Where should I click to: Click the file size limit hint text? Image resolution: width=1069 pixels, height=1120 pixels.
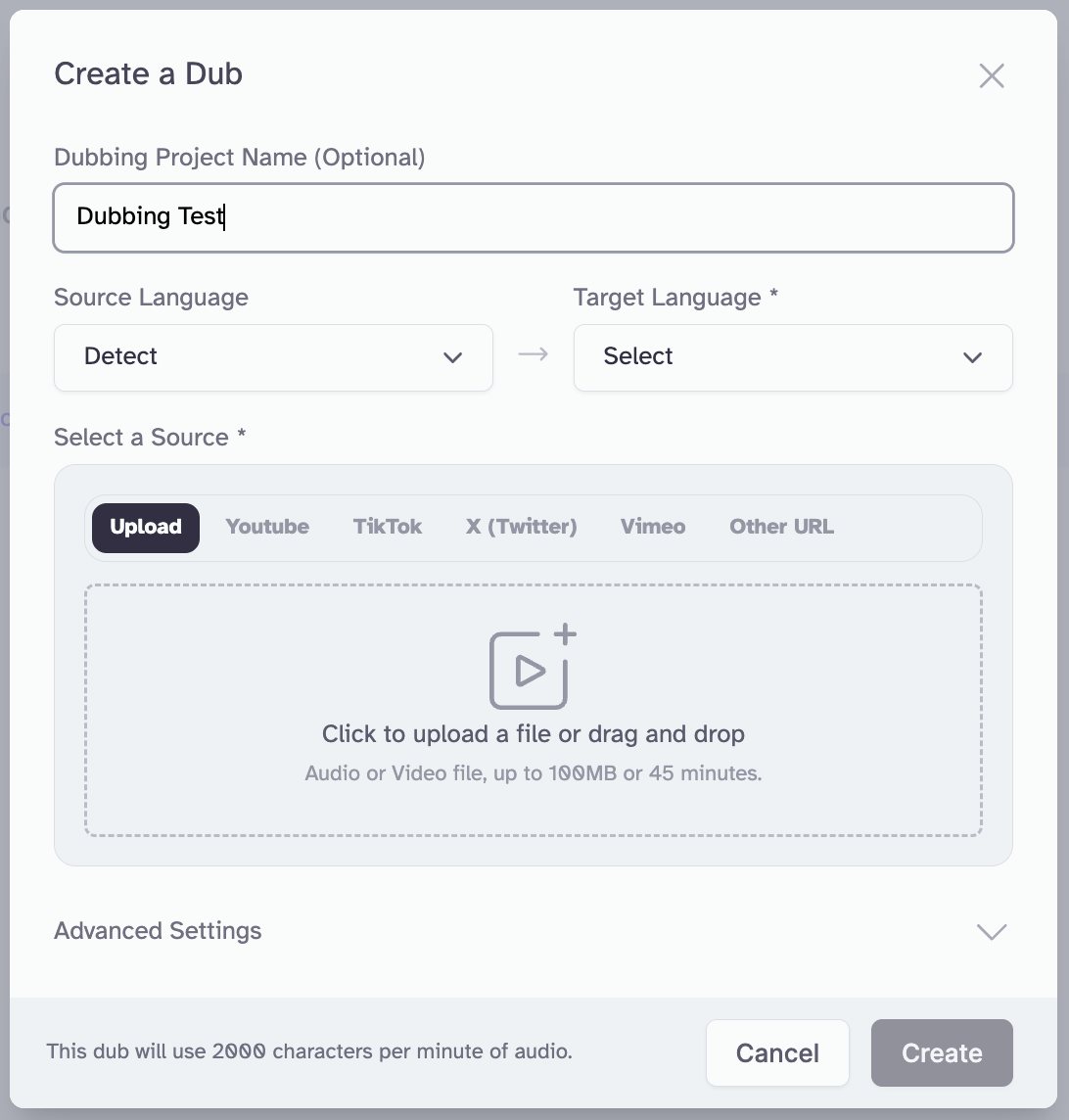click(533, 773)
